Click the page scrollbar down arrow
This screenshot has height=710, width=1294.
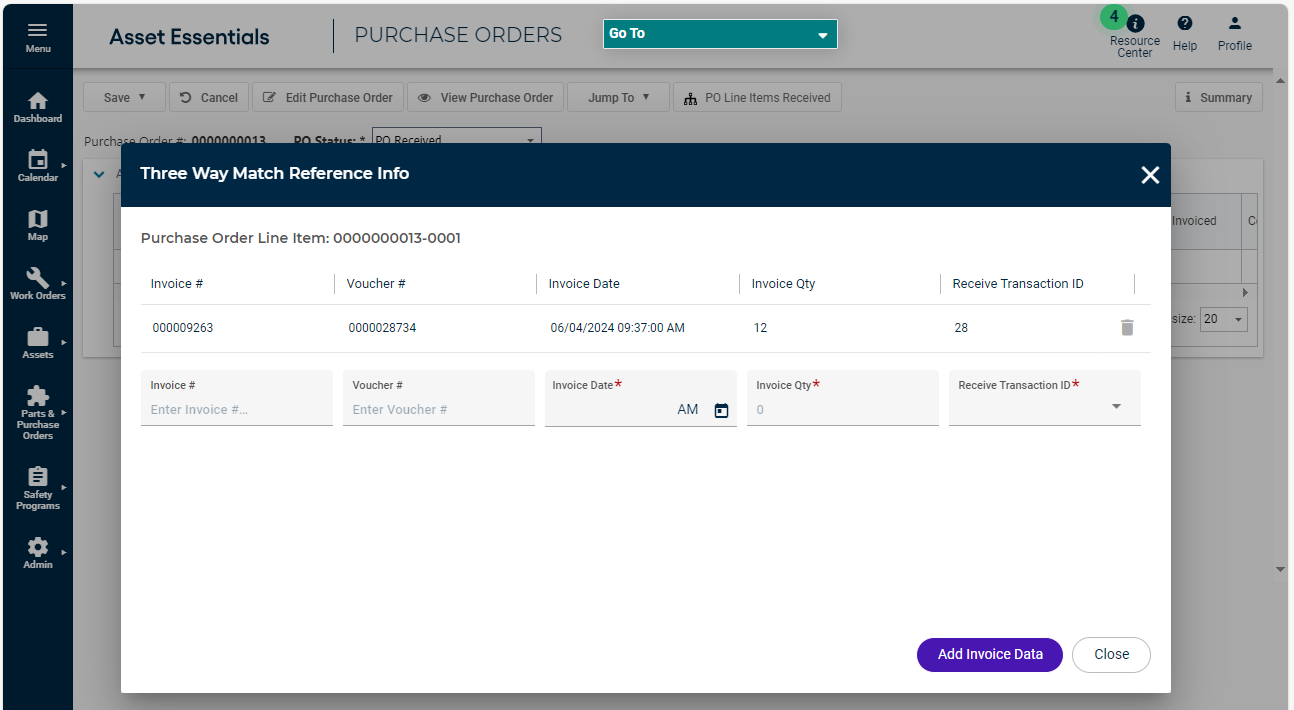[1281, 569]
